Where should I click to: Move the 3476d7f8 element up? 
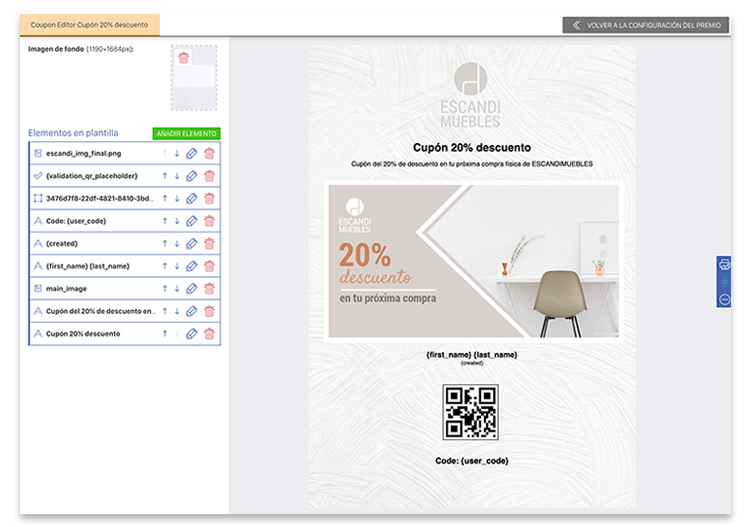coord(165,198)
